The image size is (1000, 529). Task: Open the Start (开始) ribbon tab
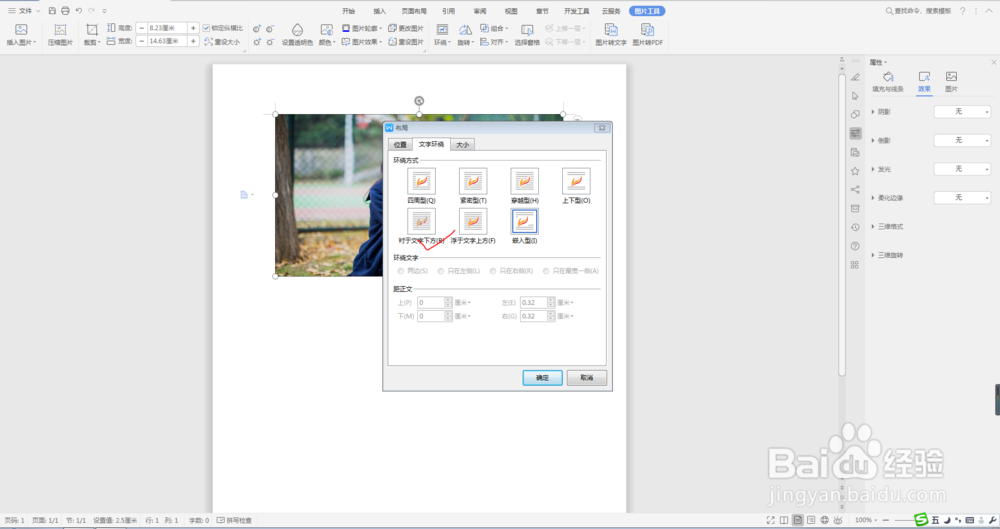(348, 11)
